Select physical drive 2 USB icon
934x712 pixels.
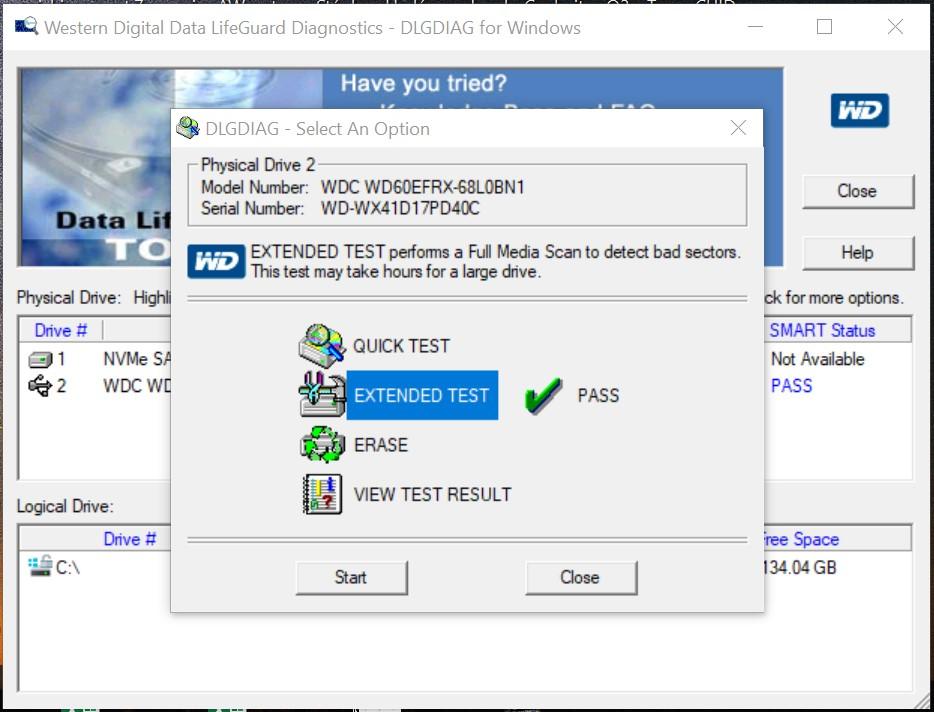(x=40, y=386)
